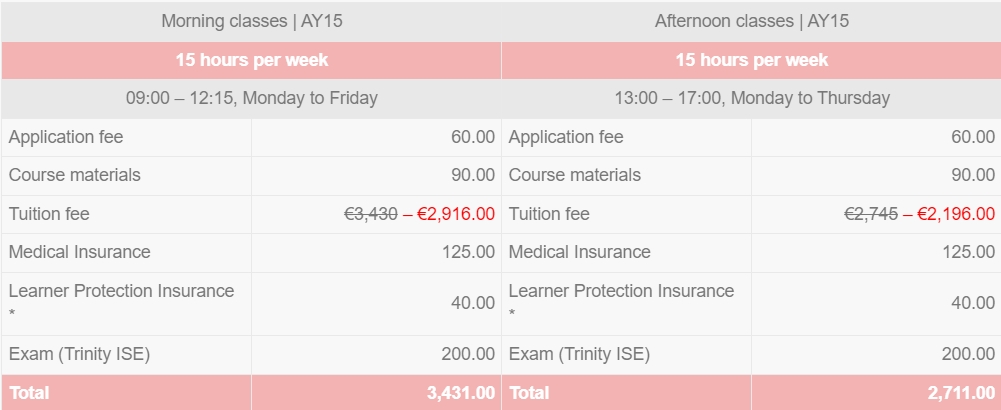The image size is (1001, 410).
Task: Select afternoon 15 hours per week banner
Action: click(x=751, y=60)
